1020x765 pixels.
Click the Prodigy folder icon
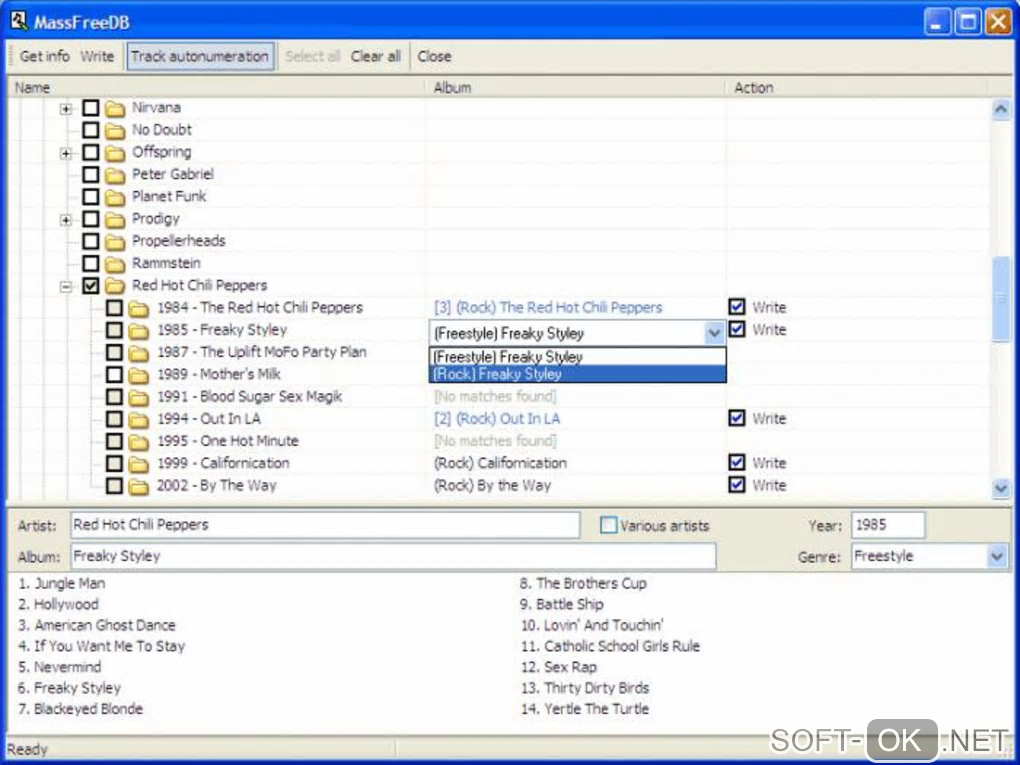tap(115, 219)
